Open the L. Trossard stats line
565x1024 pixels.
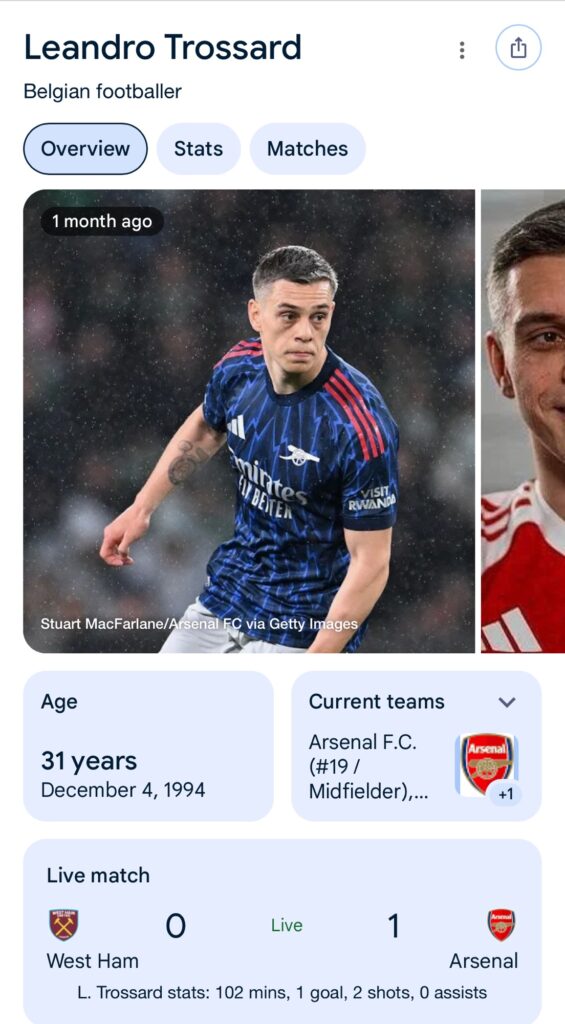click(x=282, y=993)
